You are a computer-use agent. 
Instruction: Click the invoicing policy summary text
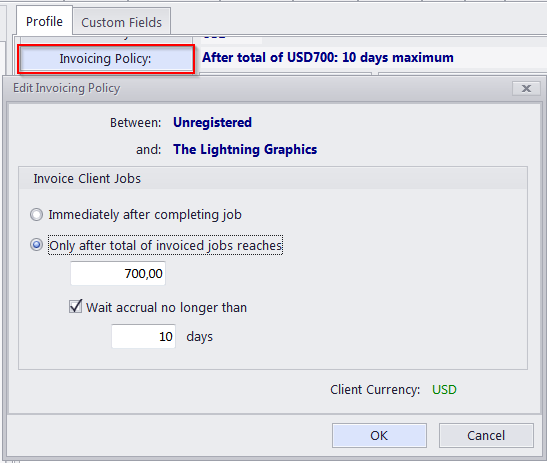328,57
